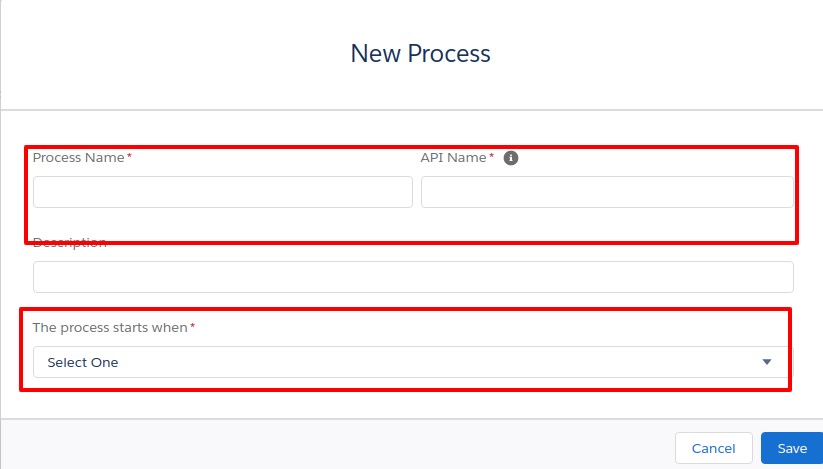Screen dimensions: 823x469
Task: Open the process starts when combo box
Action: [400, 362]
